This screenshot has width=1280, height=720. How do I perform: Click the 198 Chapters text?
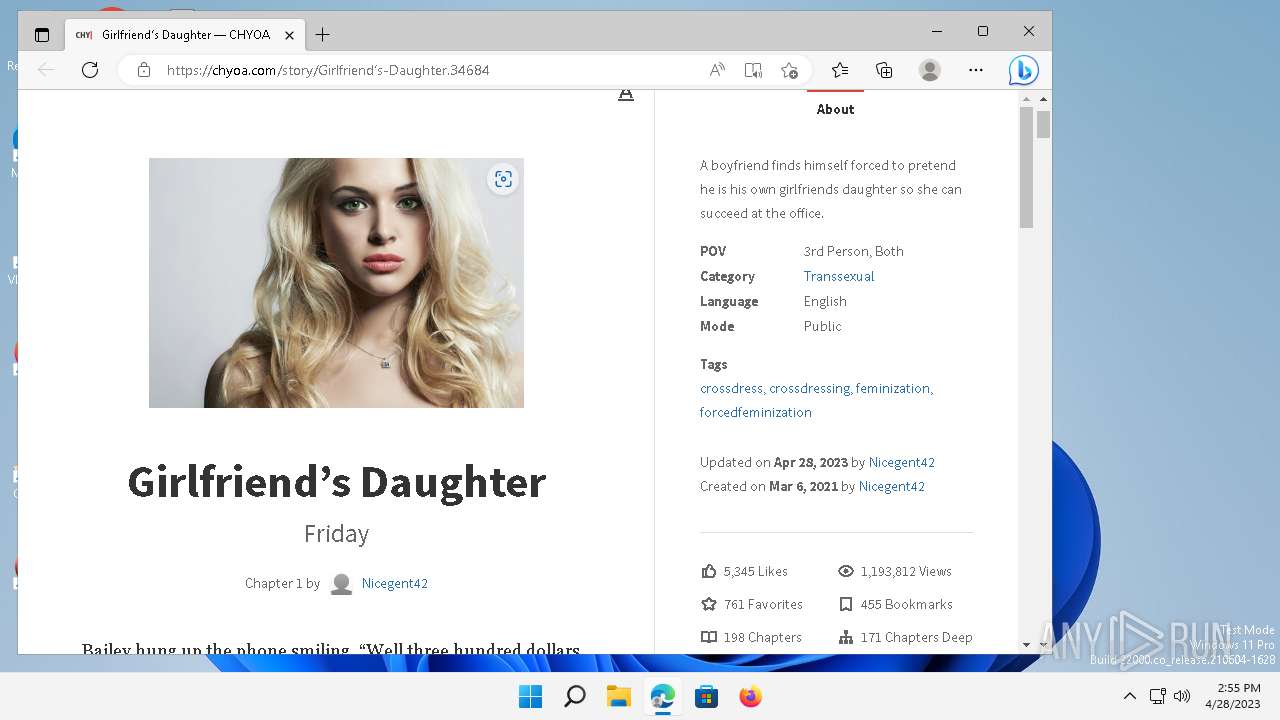click(x=763, y=637)
